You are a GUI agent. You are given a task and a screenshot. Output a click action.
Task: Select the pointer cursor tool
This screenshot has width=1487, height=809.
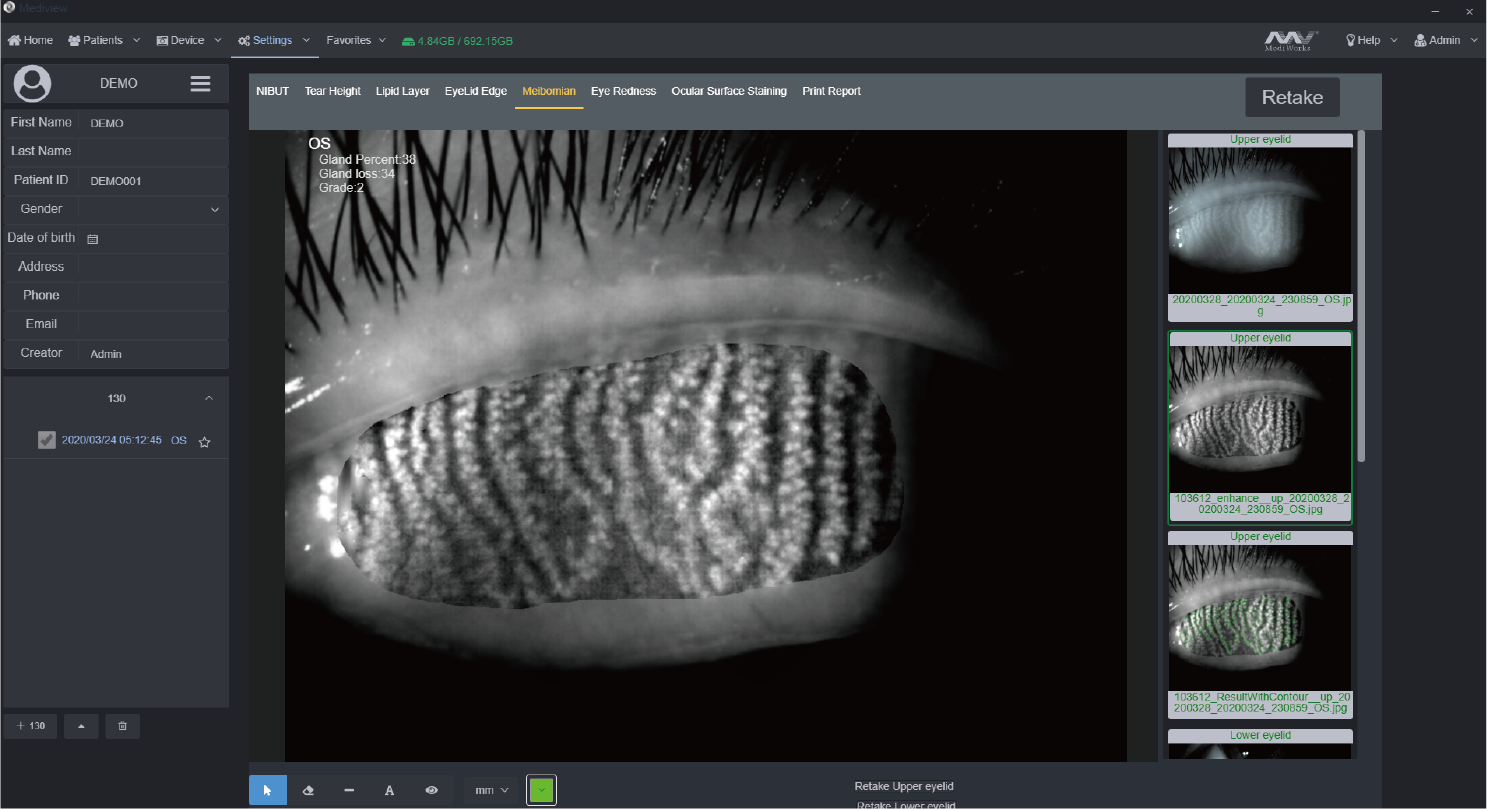click(x=267, y=790)
